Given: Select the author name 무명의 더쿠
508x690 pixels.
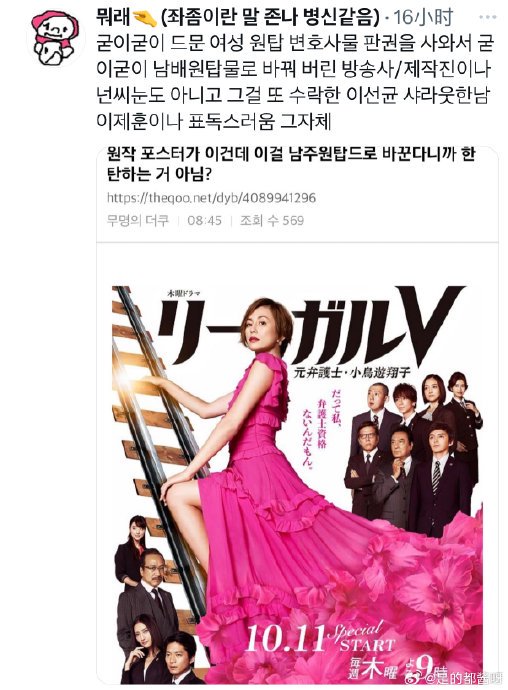Looking at the screenshot, I should [x=138, y=220].
